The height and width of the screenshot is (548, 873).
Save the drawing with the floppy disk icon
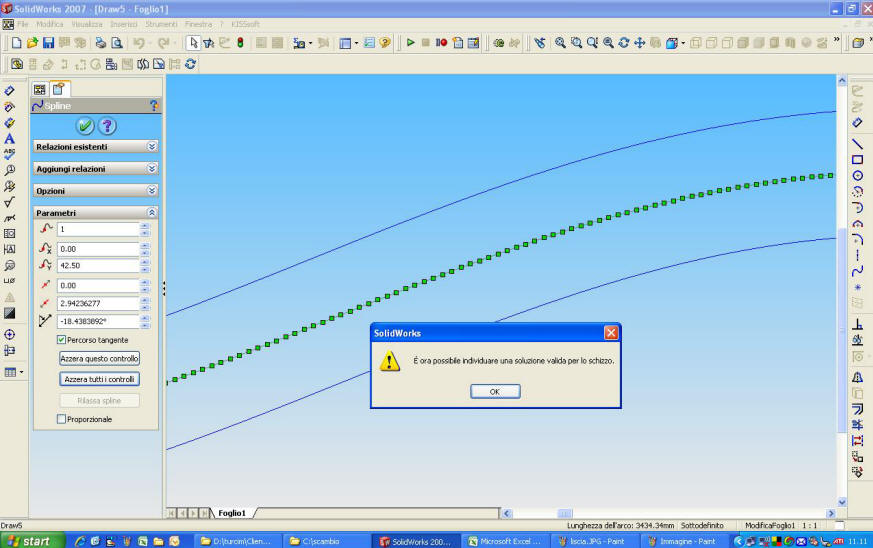tap(48, 43)
